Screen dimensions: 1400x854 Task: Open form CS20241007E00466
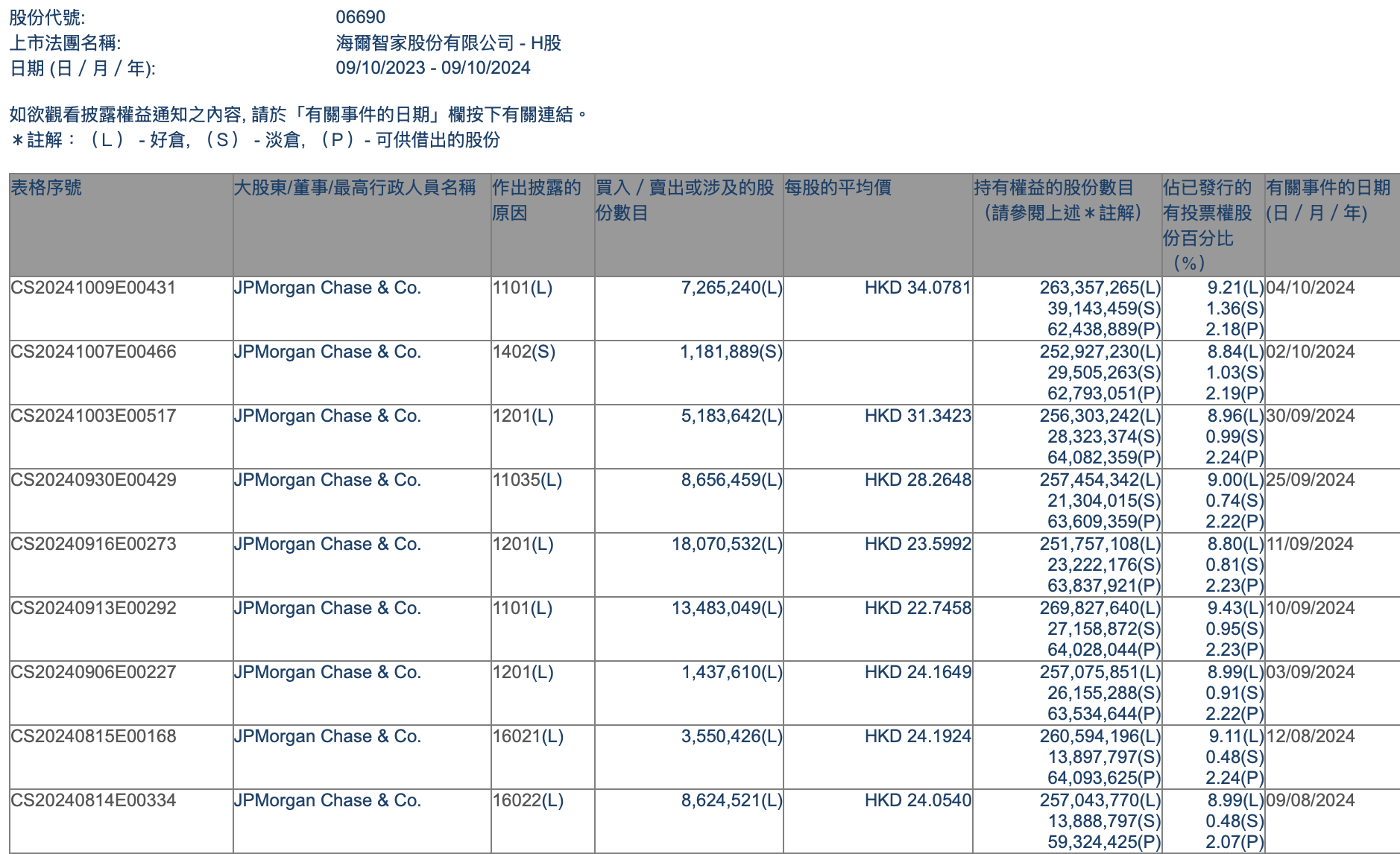(x=93, y=352)
